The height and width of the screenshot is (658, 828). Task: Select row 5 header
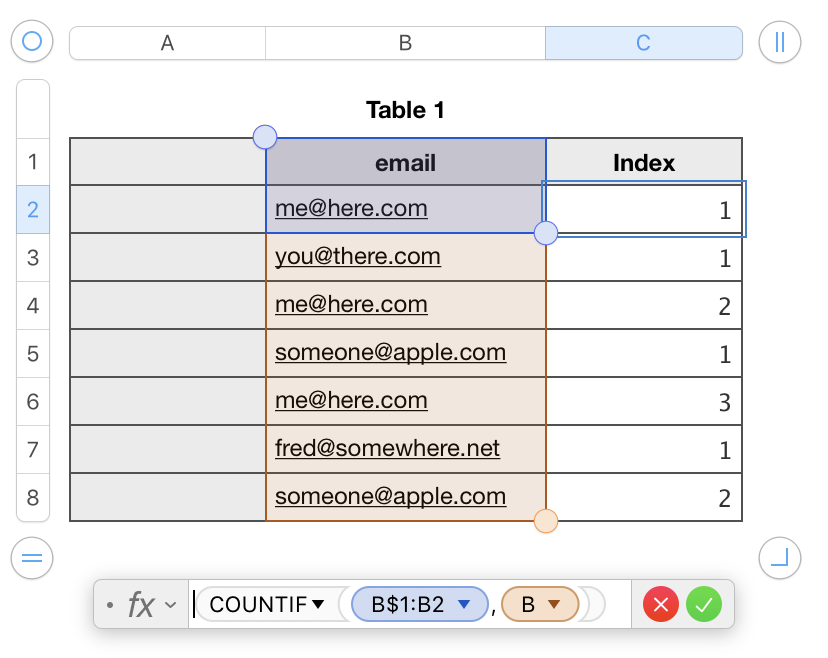[x=33, y=354]
